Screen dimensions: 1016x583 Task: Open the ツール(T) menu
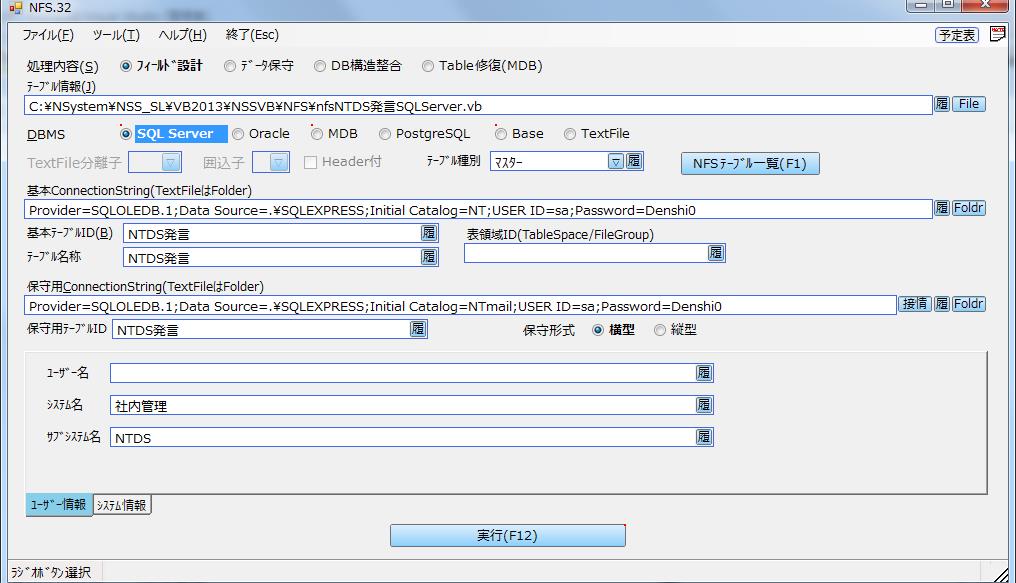coord(115,35)
